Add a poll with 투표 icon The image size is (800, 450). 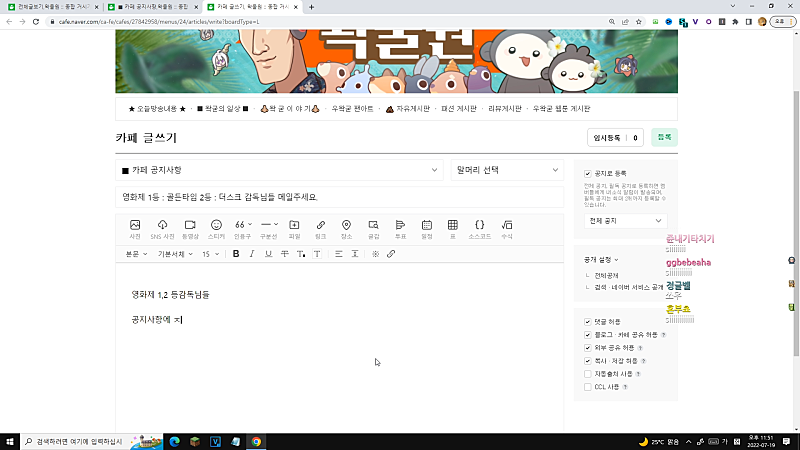coord(401,229)
